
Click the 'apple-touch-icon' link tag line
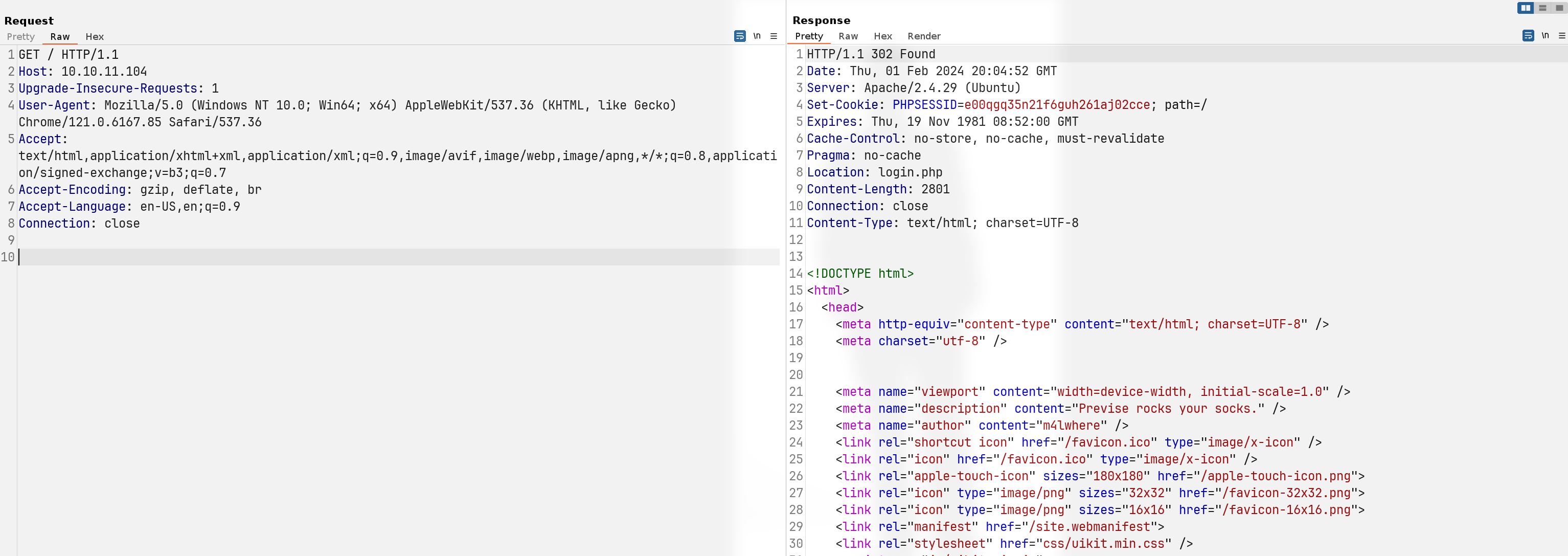(x=1100, y=476)
